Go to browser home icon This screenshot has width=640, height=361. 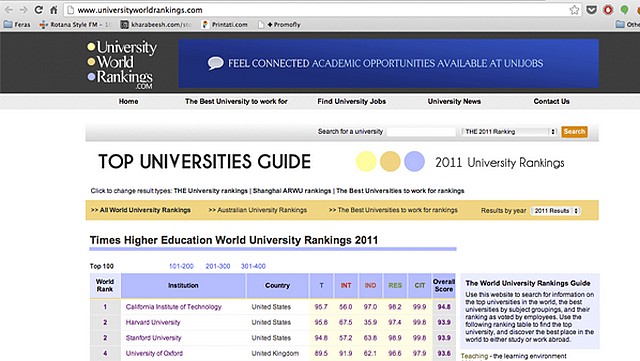(x=53, y=10)
